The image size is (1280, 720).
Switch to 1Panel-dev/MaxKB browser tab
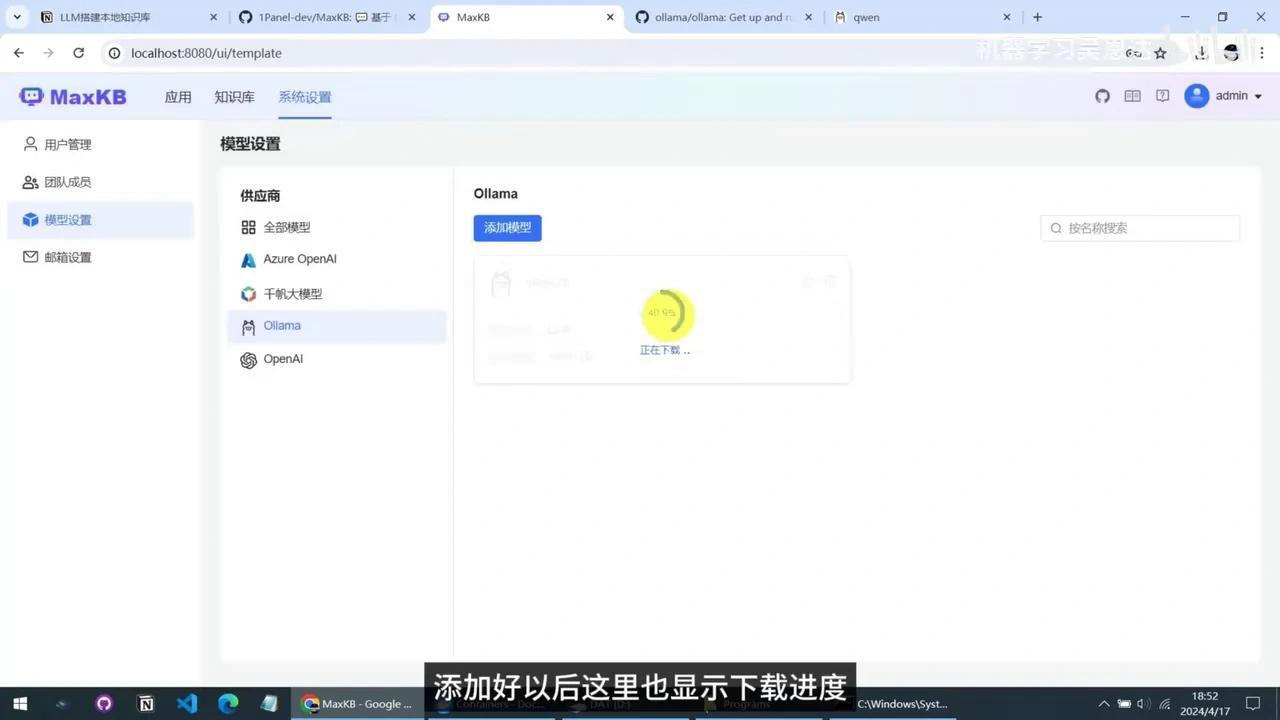pos(325,17)
